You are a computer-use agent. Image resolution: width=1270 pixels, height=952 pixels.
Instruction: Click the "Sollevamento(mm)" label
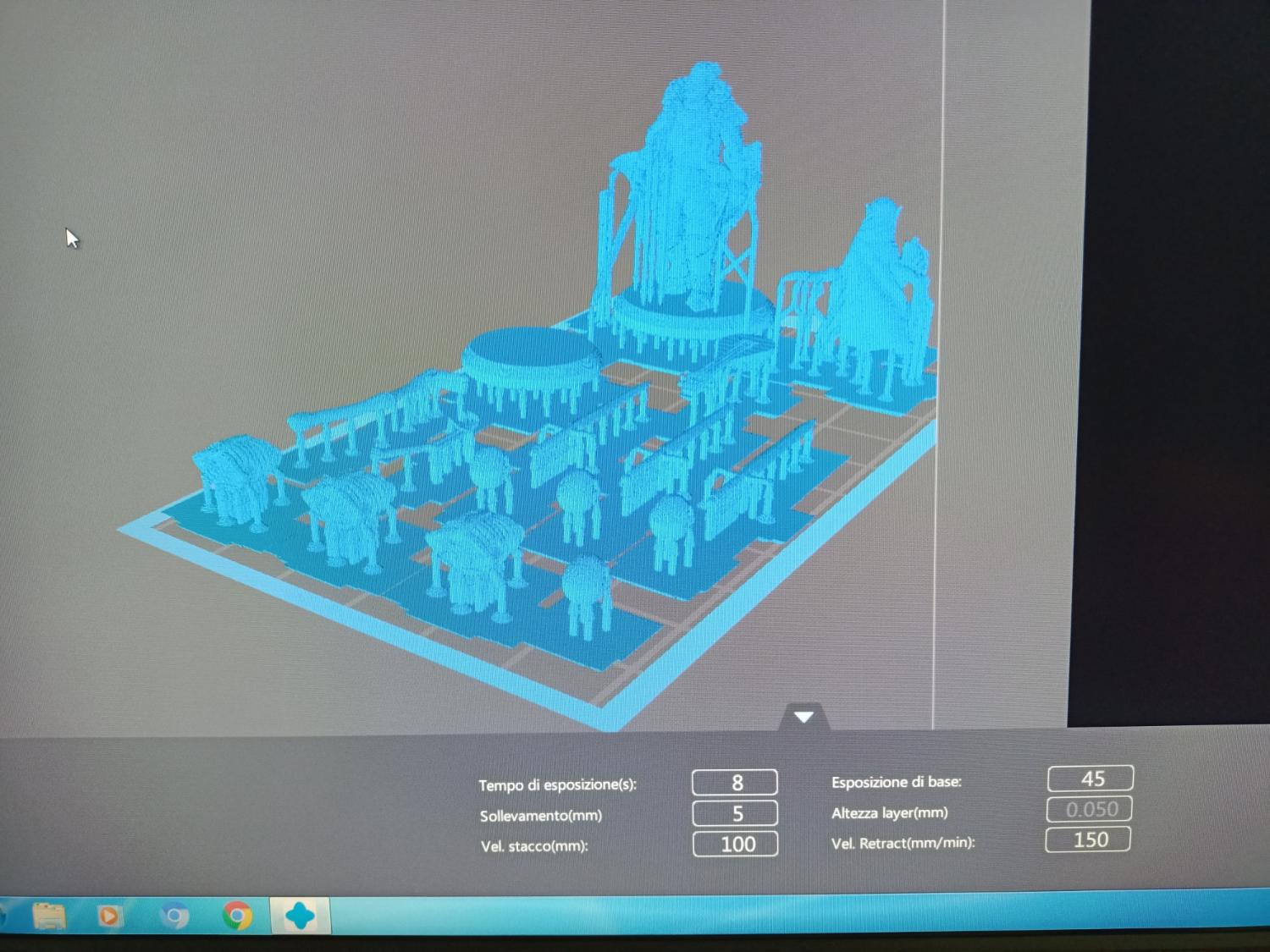point(541,816)
